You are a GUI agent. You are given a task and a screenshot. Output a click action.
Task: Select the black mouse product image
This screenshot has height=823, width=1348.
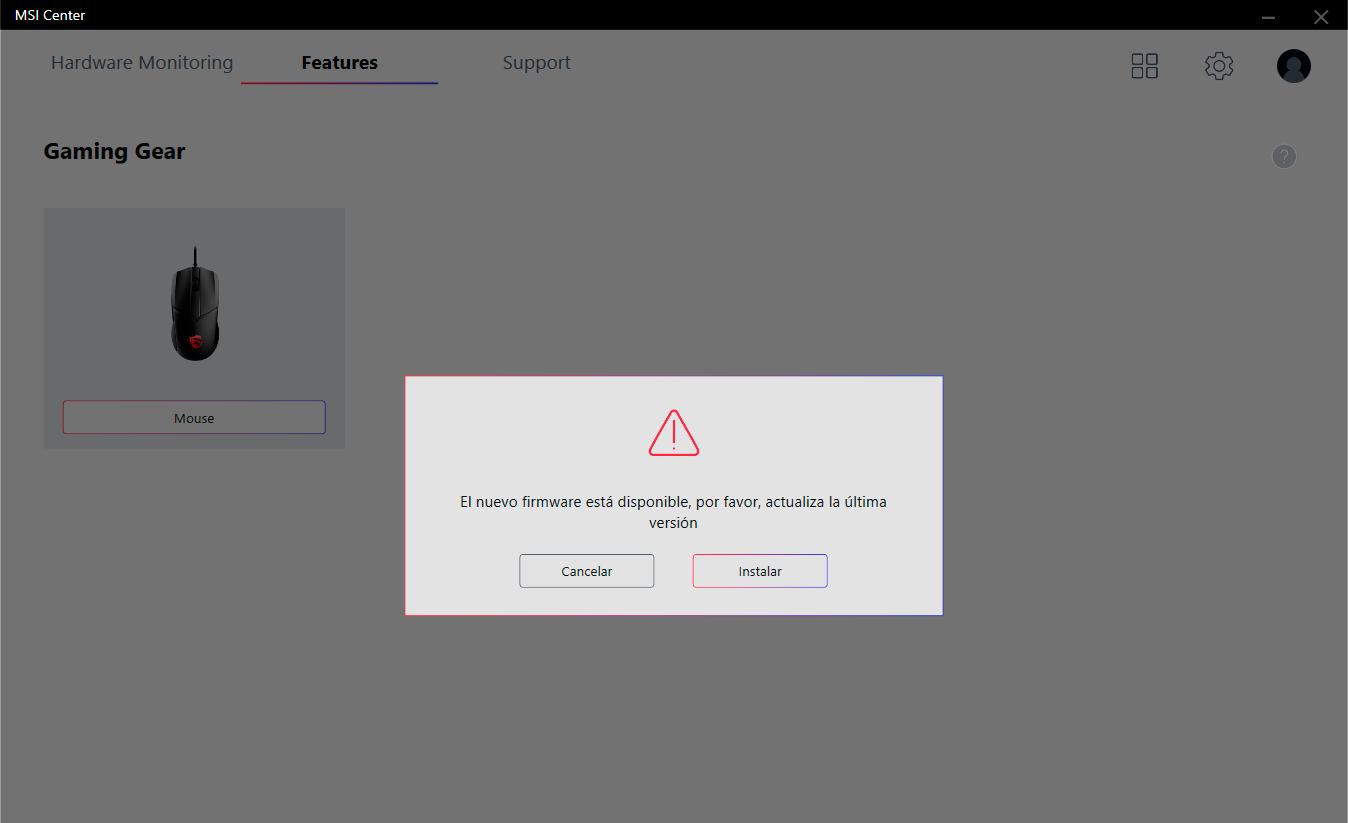[x=194, y=305]
